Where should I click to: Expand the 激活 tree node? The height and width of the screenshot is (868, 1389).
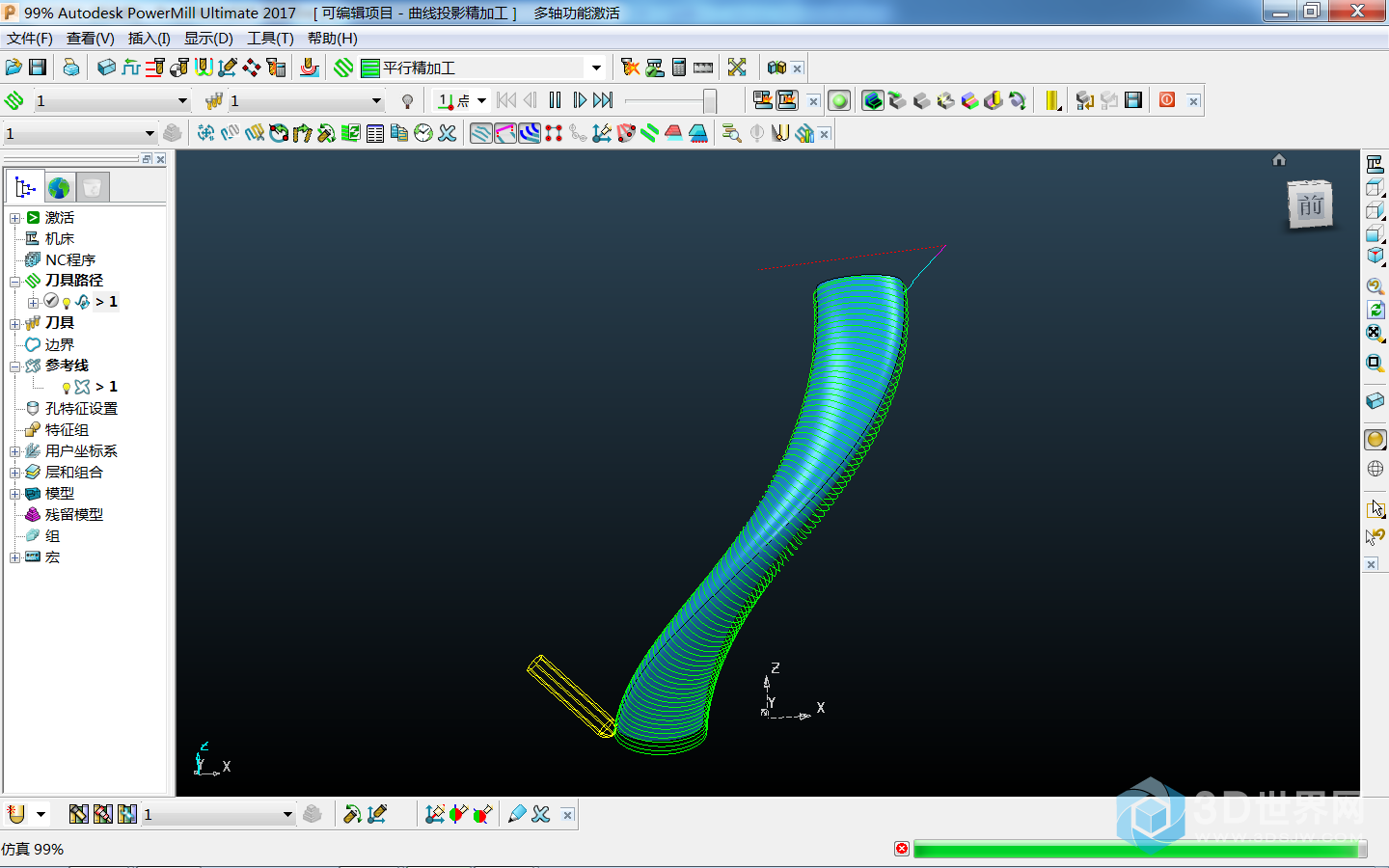click(15, 218)
